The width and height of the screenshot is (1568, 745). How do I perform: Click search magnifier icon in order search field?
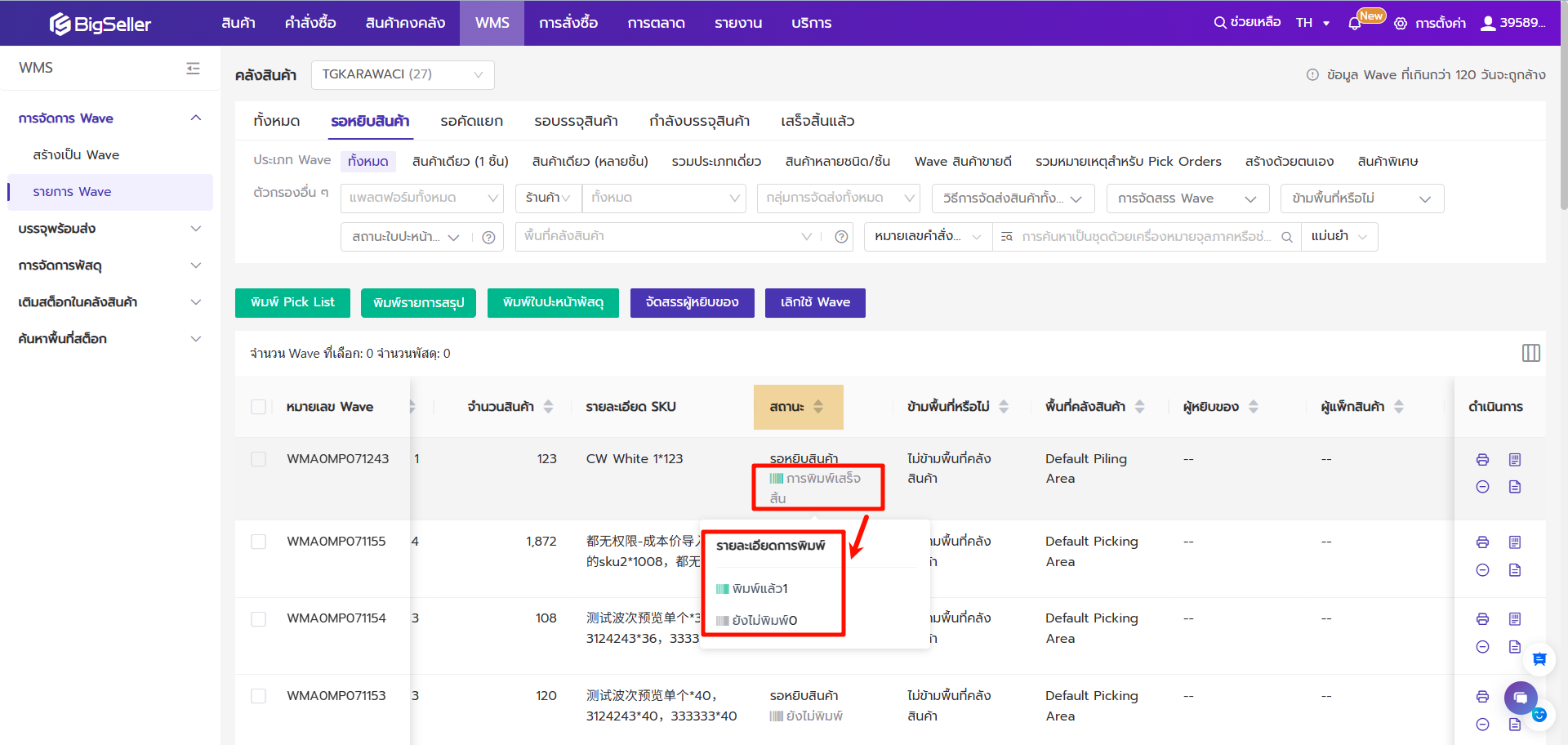(x=1286, y=237)
